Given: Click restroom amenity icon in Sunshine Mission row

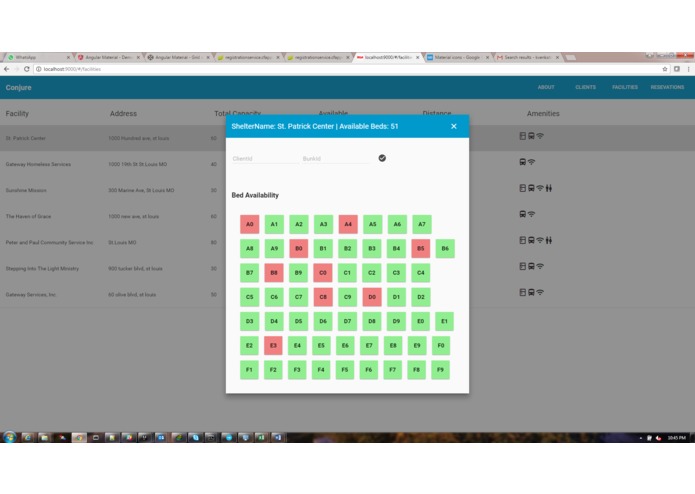Looking at the screenshot, I should pyautogui.click(x=549, y=188).
